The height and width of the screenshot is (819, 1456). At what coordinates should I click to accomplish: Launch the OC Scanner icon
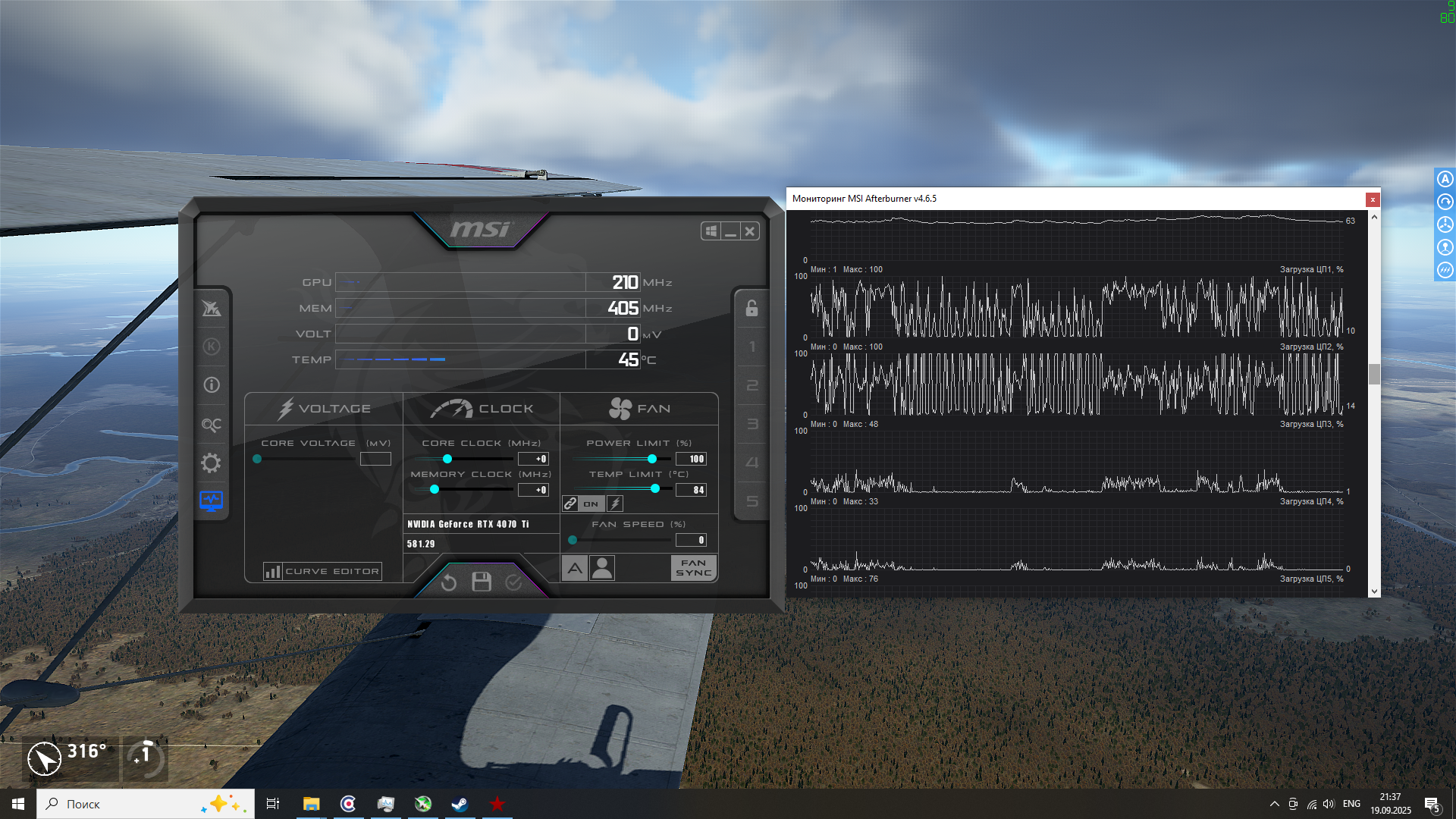[x=212, y=425]
